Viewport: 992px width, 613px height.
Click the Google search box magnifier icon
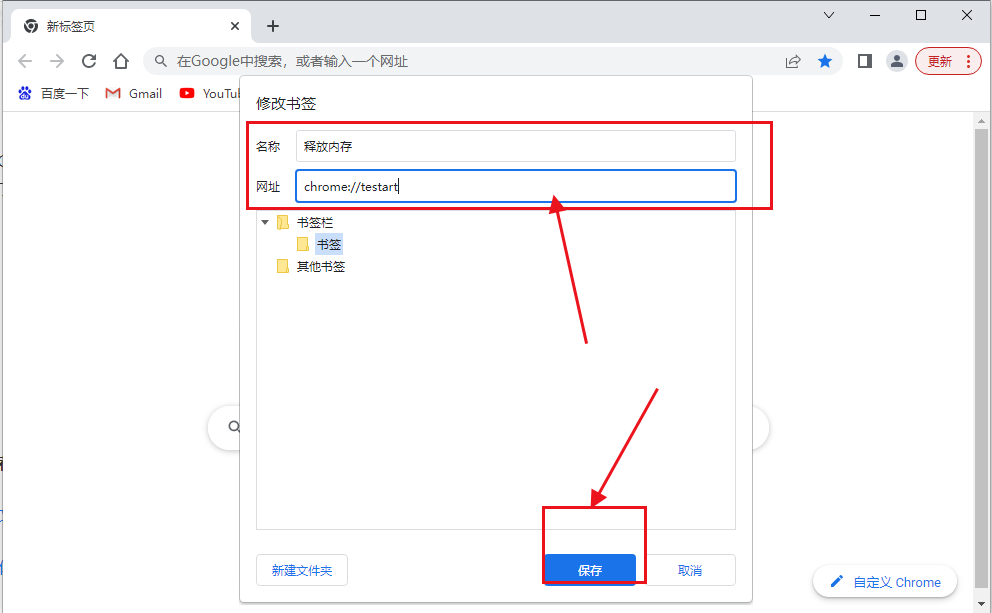(x=234, y=426)
